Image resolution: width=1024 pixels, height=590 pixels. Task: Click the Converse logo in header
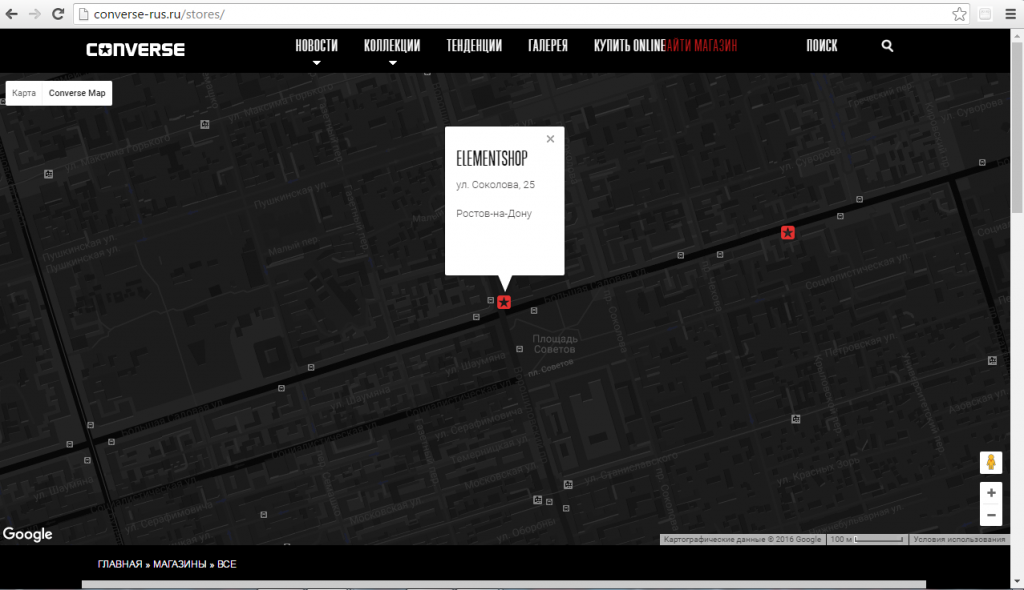tap(135, 48)
